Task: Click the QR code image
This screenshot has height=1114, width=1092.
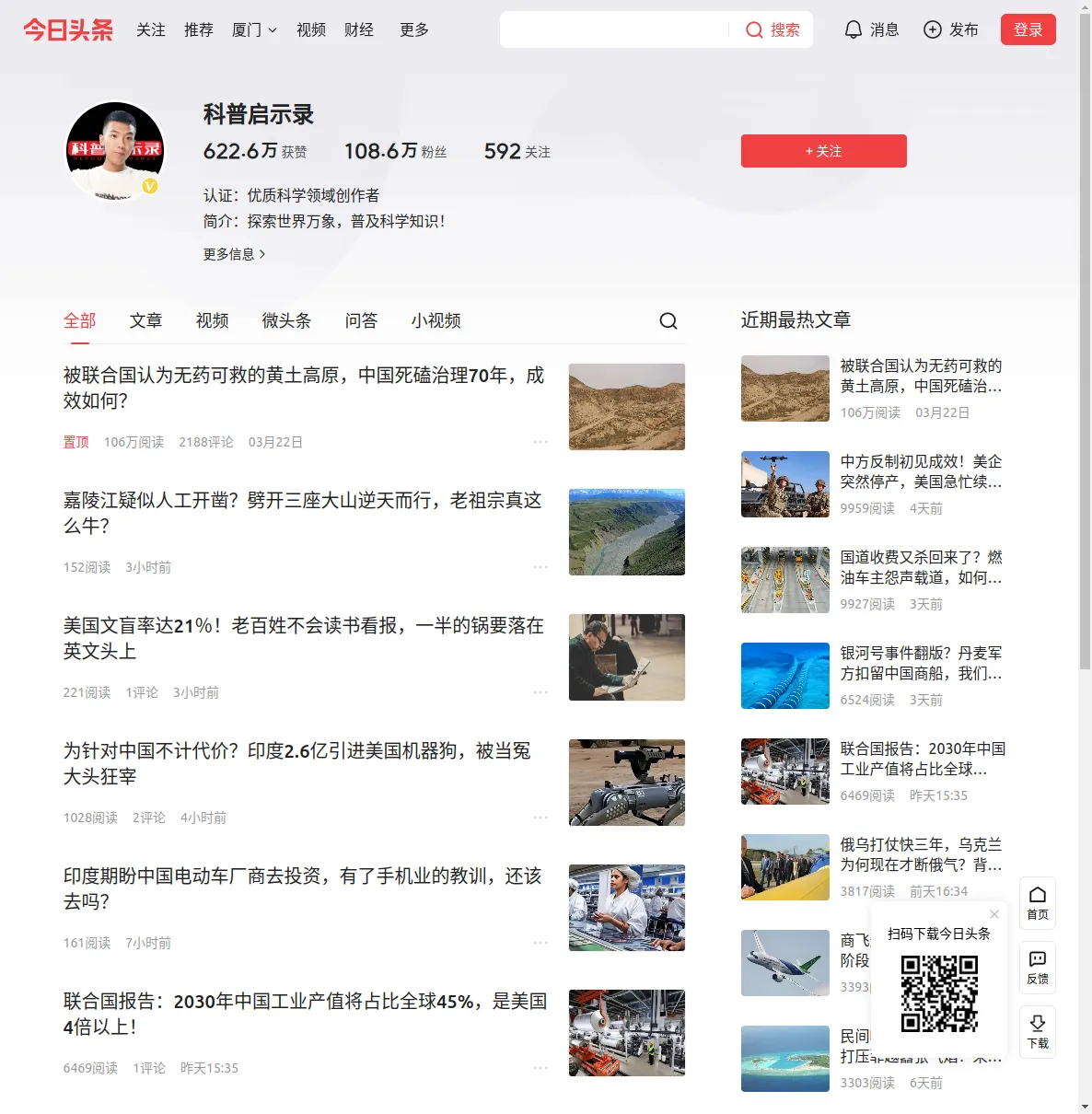Action: (x=939, y=992)
